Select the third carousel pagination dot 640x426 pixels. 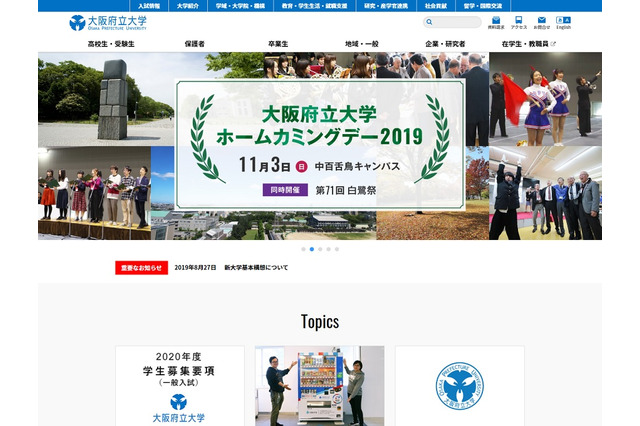click(x=320, y=249)
